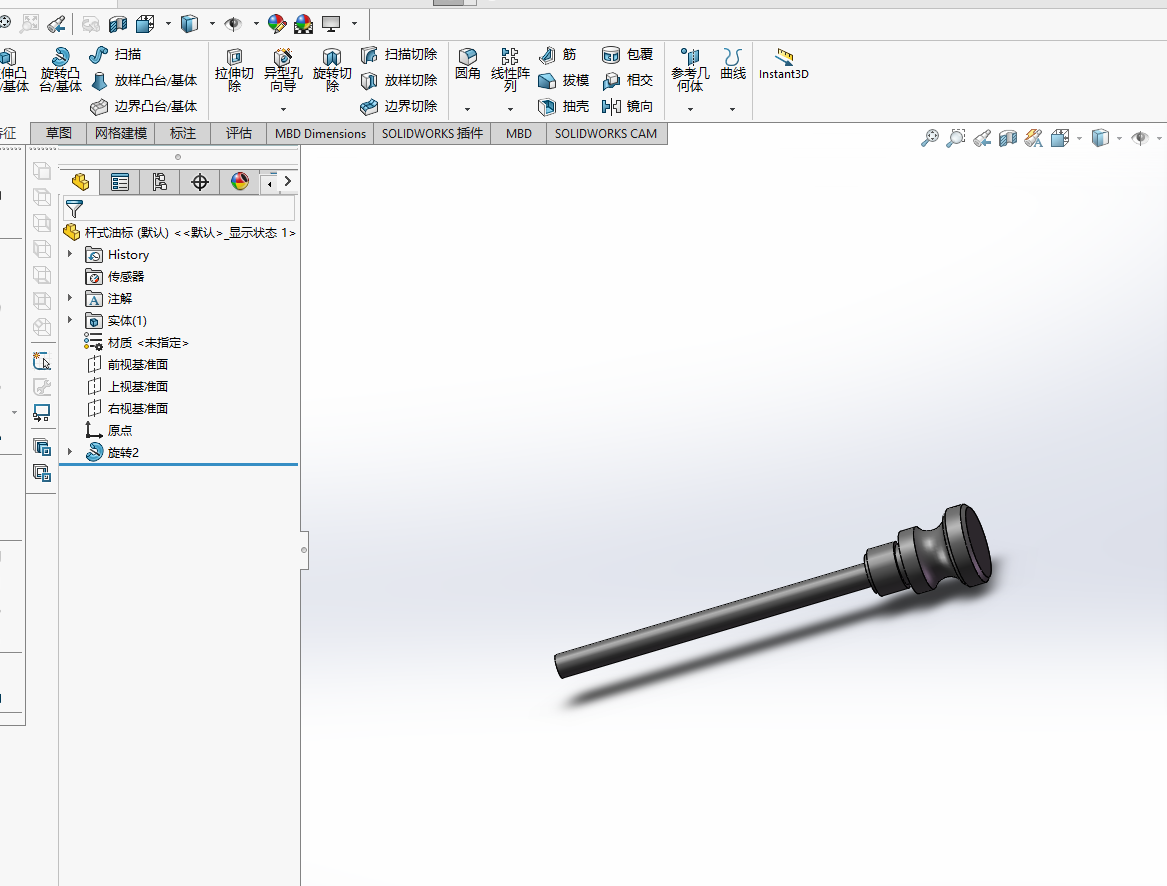
Task: Open dropdown arrow under 参考几何体
Action: [690, 109]
